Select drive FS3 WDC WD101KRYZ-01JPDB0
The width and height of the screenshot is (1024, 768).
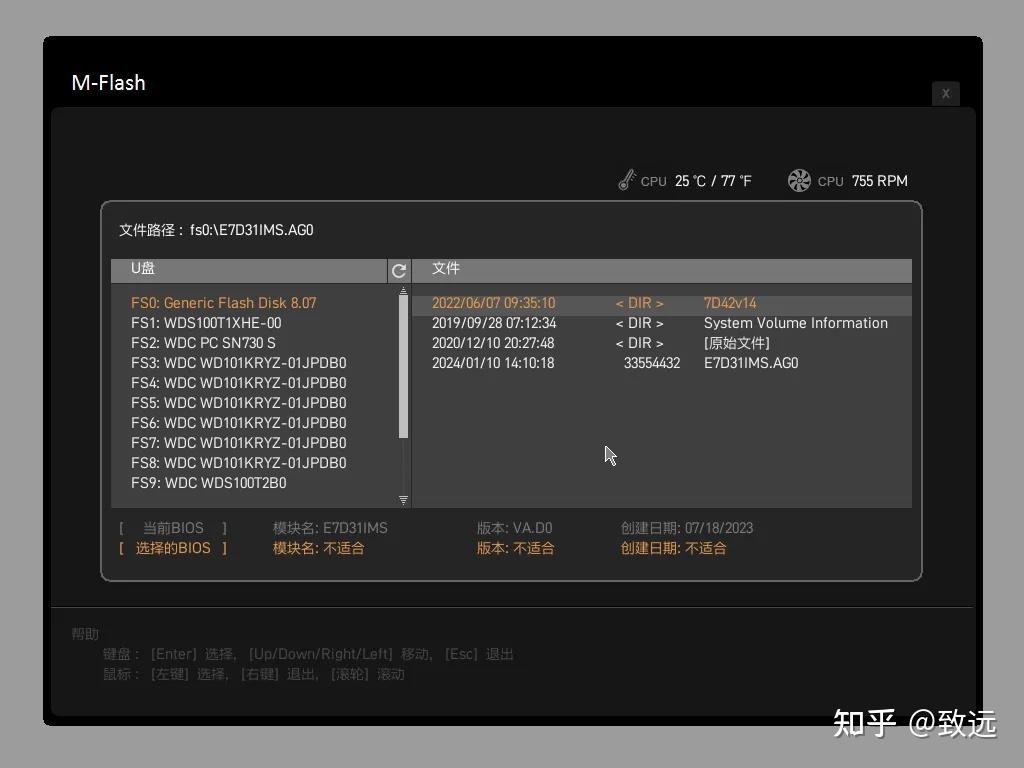coord(238,363)
